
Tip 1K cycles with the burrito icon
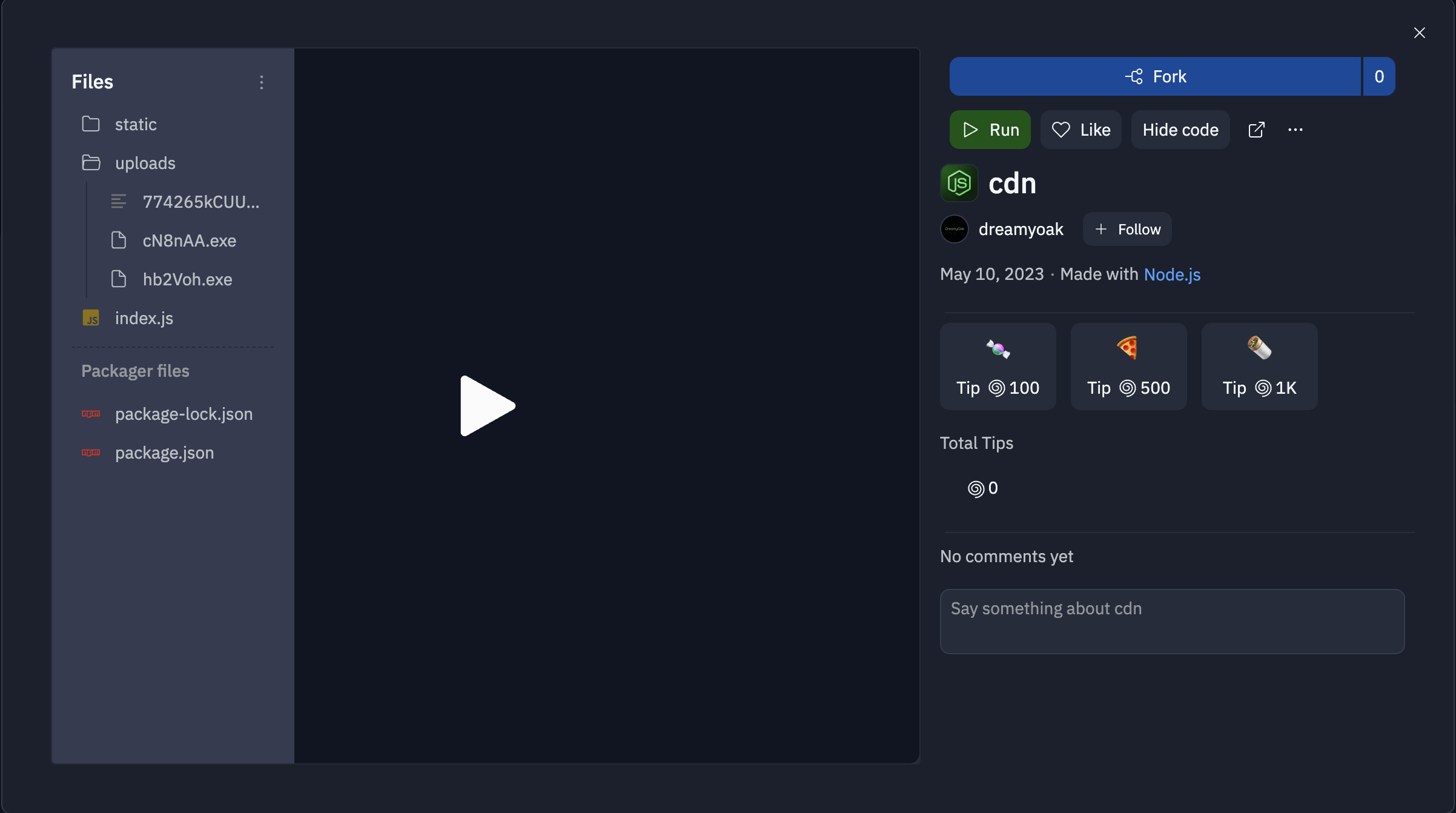(x=1259, y=366)
